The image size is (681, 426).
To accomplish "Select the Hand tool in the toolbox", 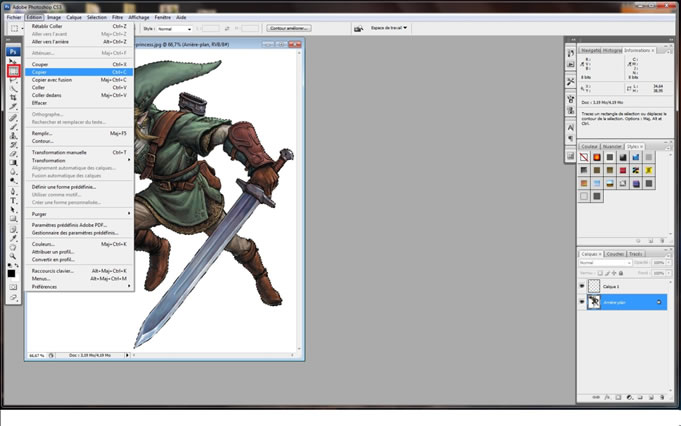I will (13, 247).
